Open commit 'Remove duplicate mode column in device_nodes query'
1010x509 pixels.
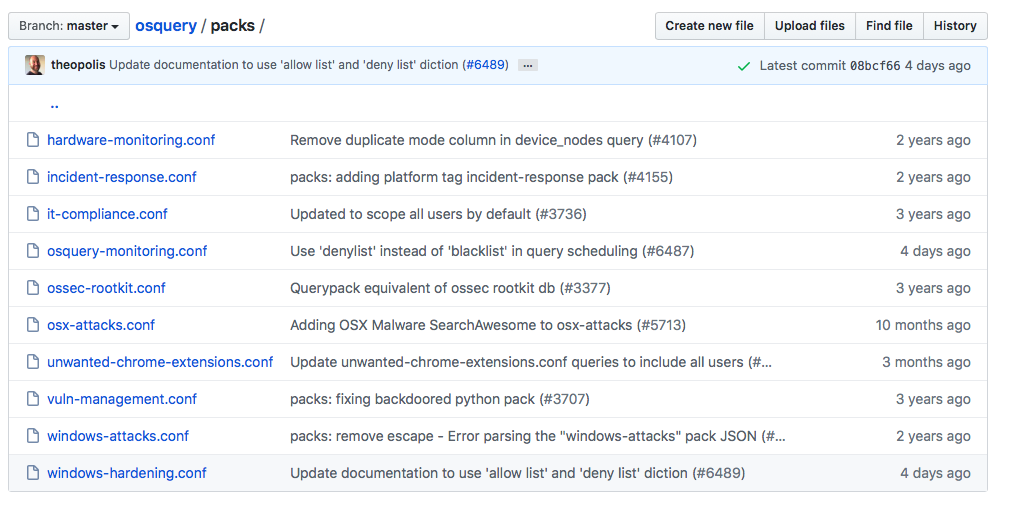coord(493,140)
